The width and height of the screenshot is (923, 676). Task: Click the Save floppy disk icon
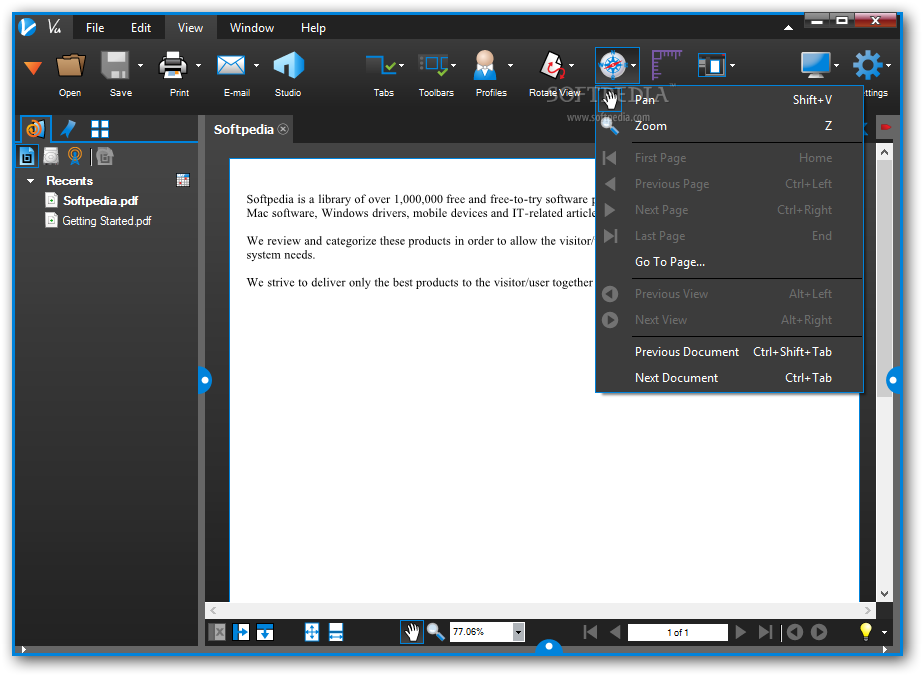115,65
